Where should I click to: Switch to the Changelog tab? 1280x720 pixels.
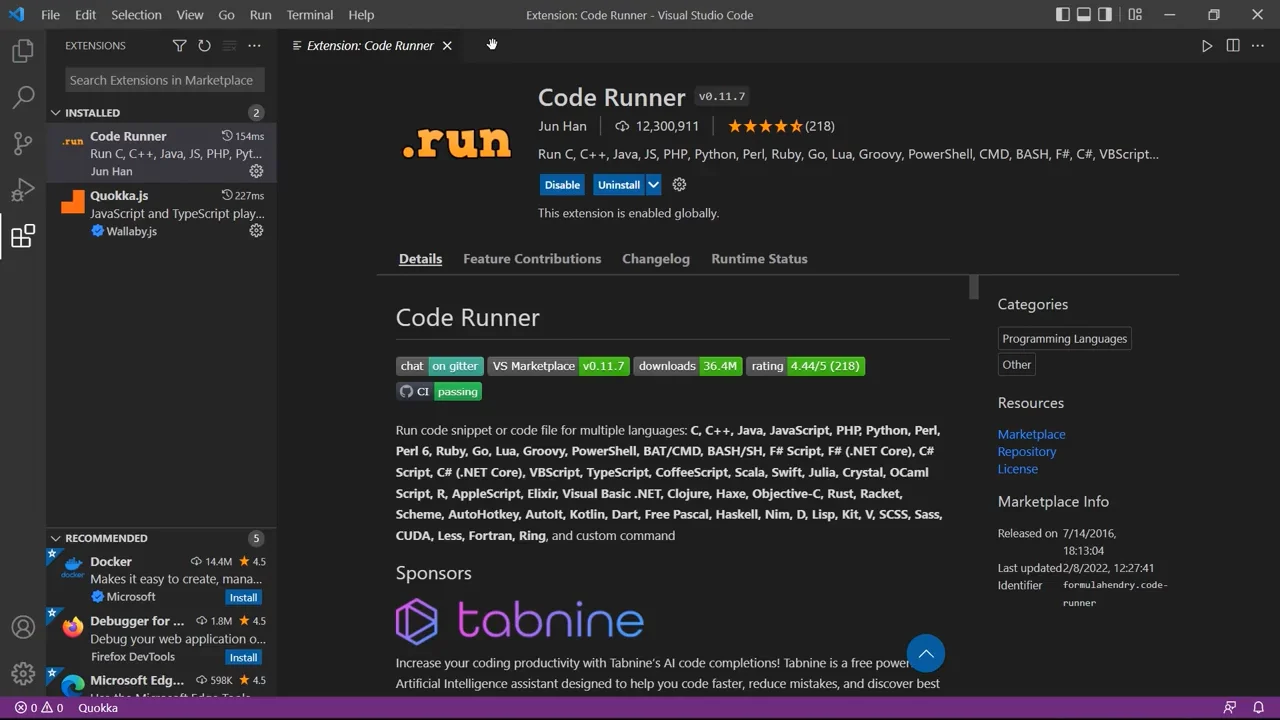(656, 259)
